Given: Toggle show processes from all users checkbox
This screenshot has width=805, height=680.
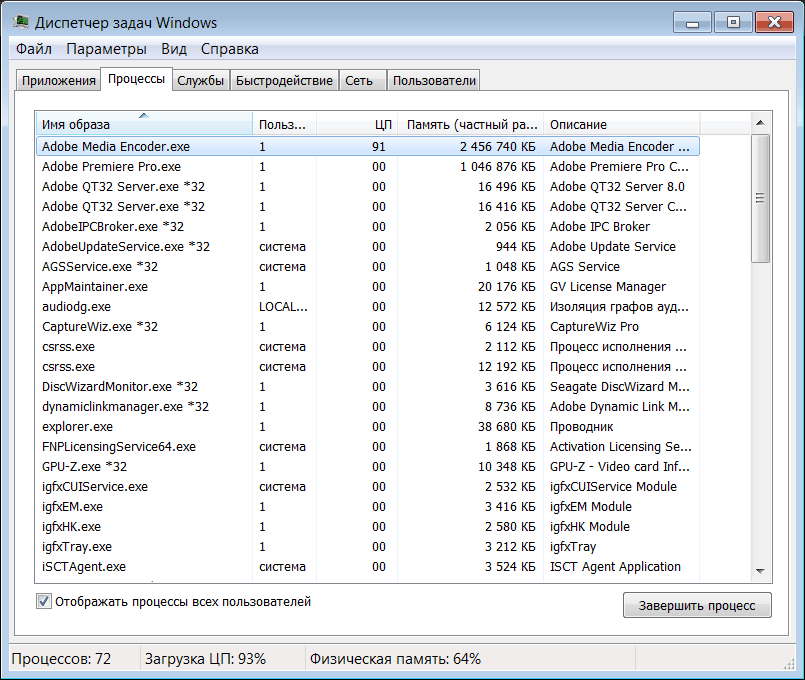Looking at the screenshot, I should (x=44, y=601).
